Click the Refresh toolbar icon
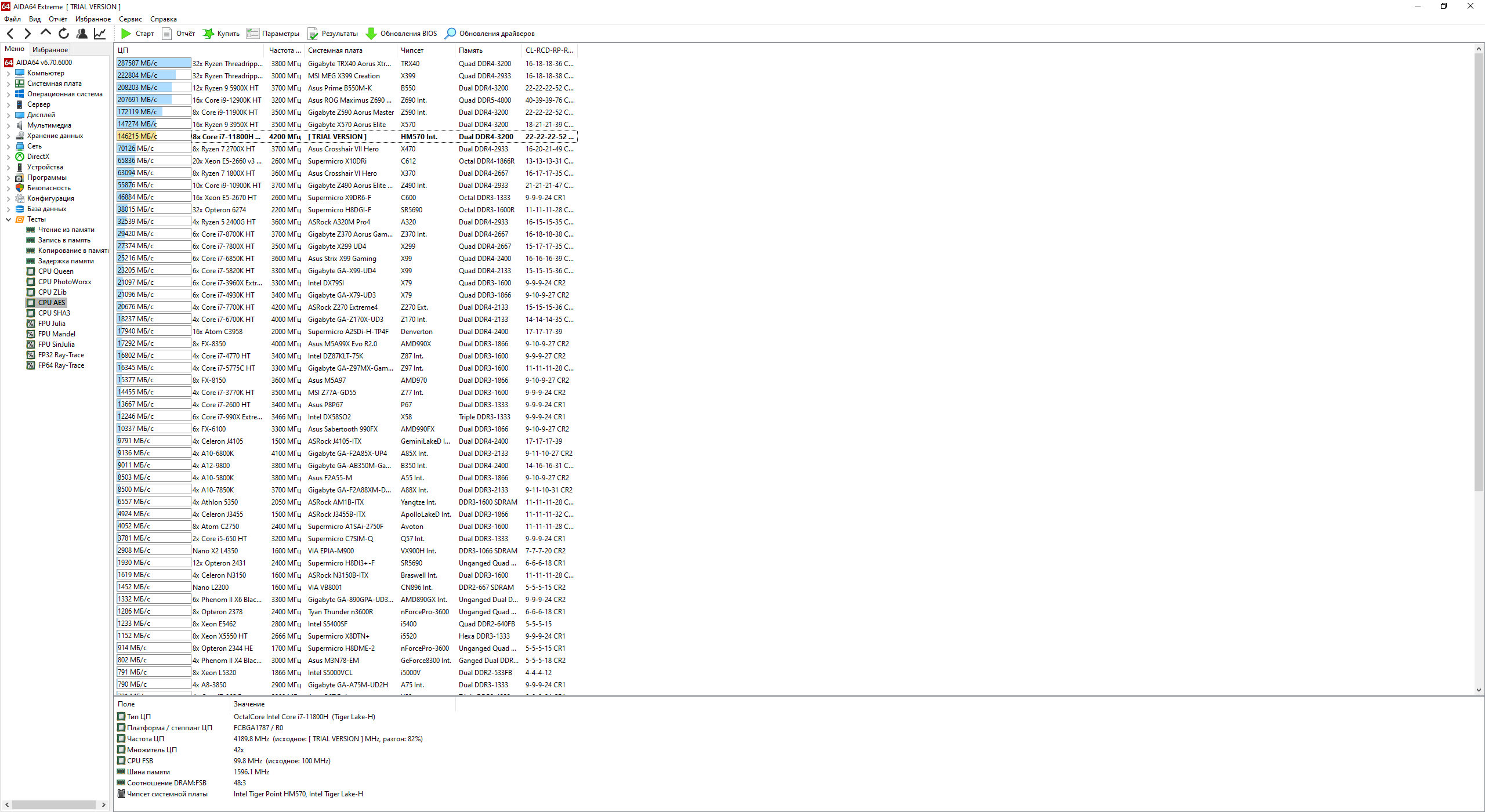 click(x=64, y=34)
